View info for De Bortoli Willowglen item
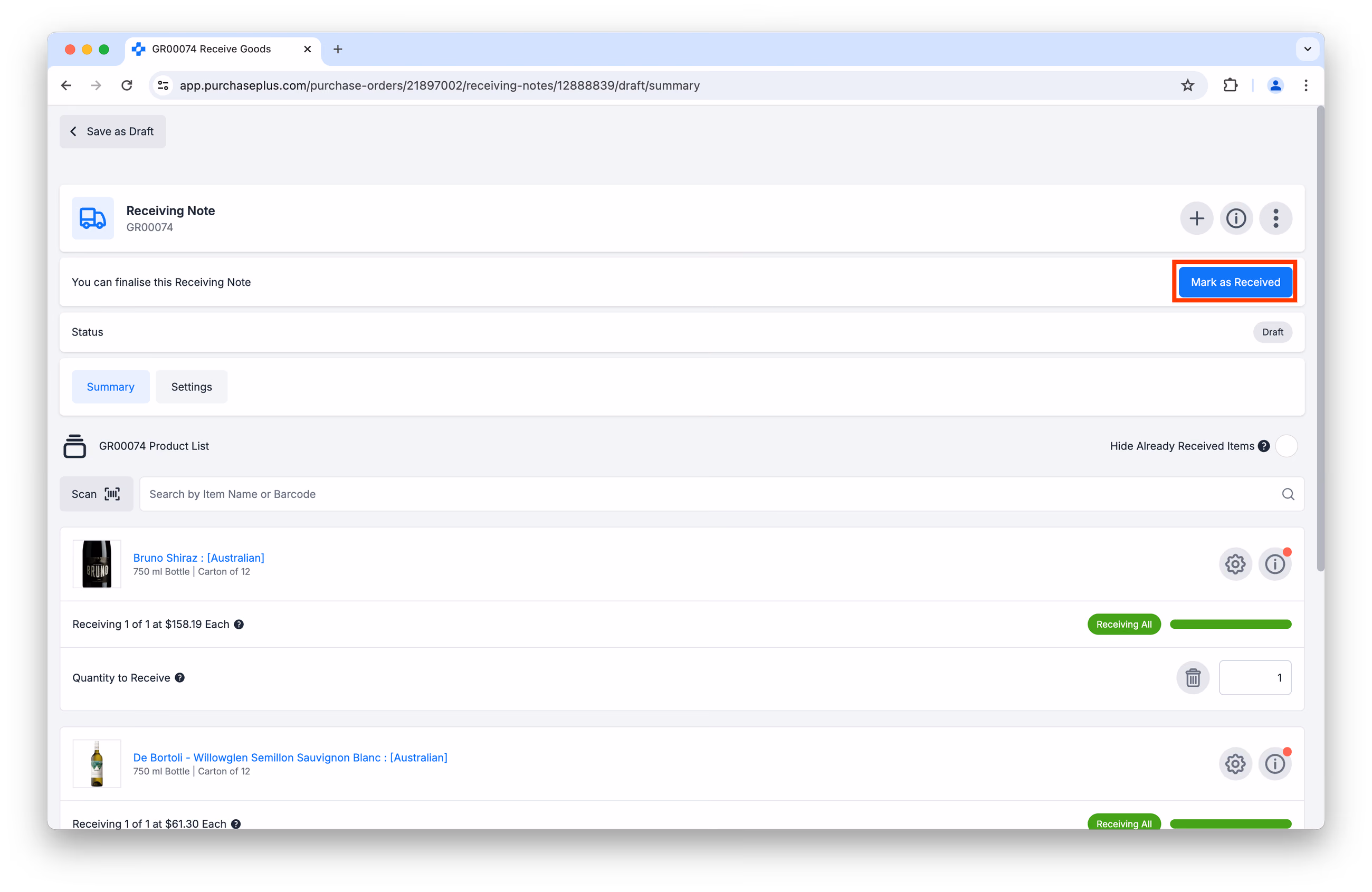Viewport: 1372px width, 892px height. [x=1274, y=763]
